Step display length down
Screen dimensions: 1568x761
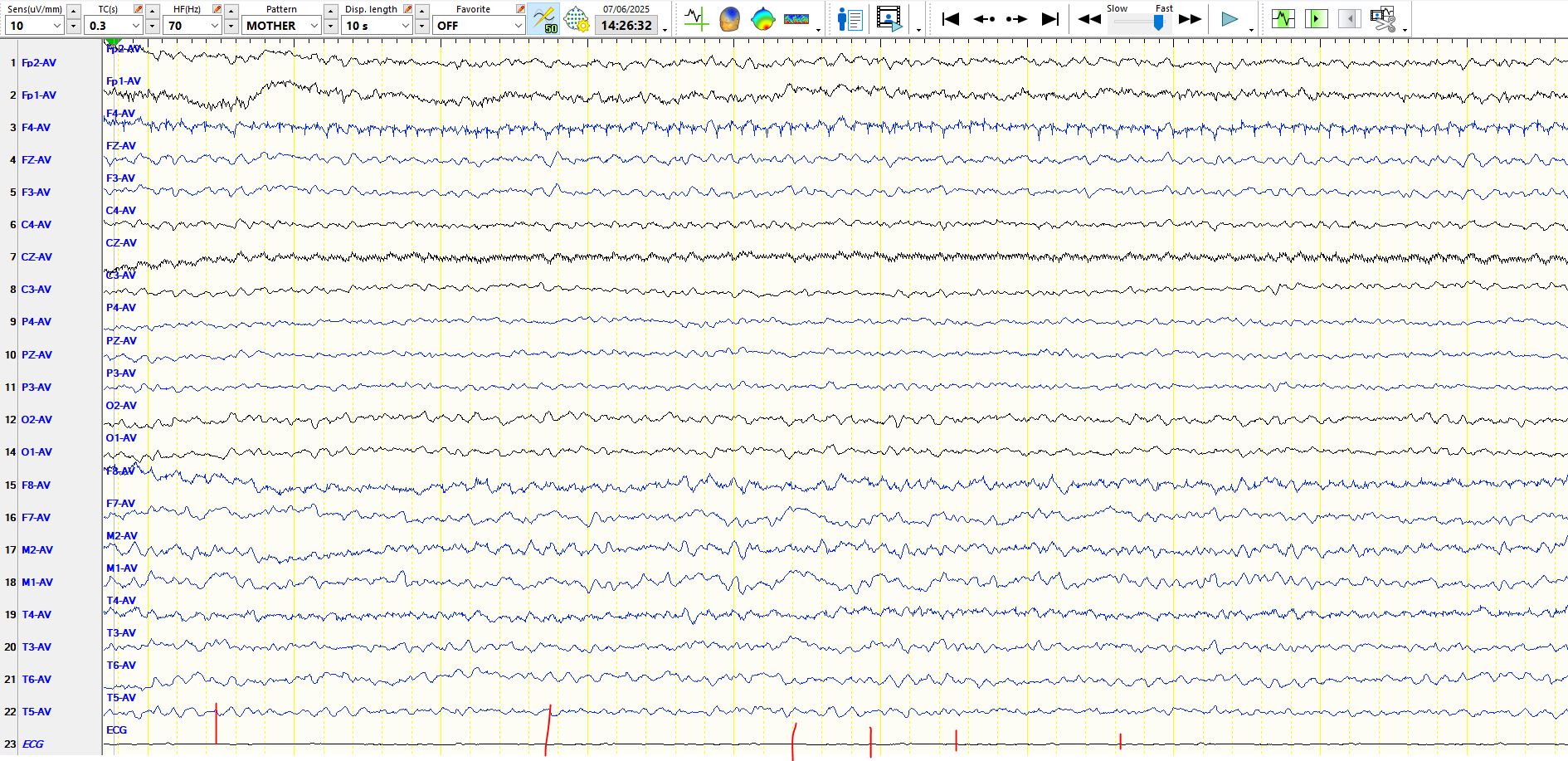(421, 26)
